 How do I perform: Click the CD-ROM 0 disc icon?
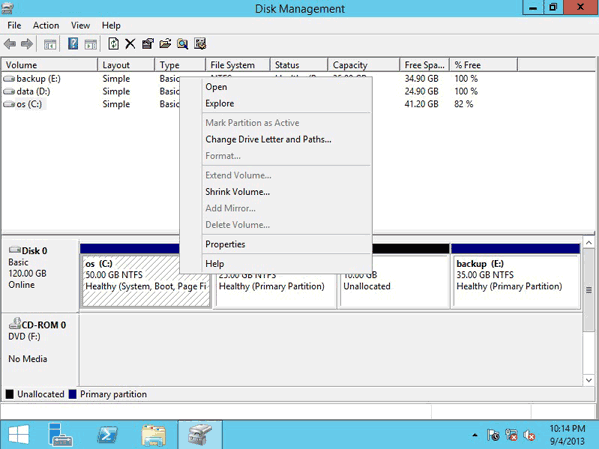point(15,324)
